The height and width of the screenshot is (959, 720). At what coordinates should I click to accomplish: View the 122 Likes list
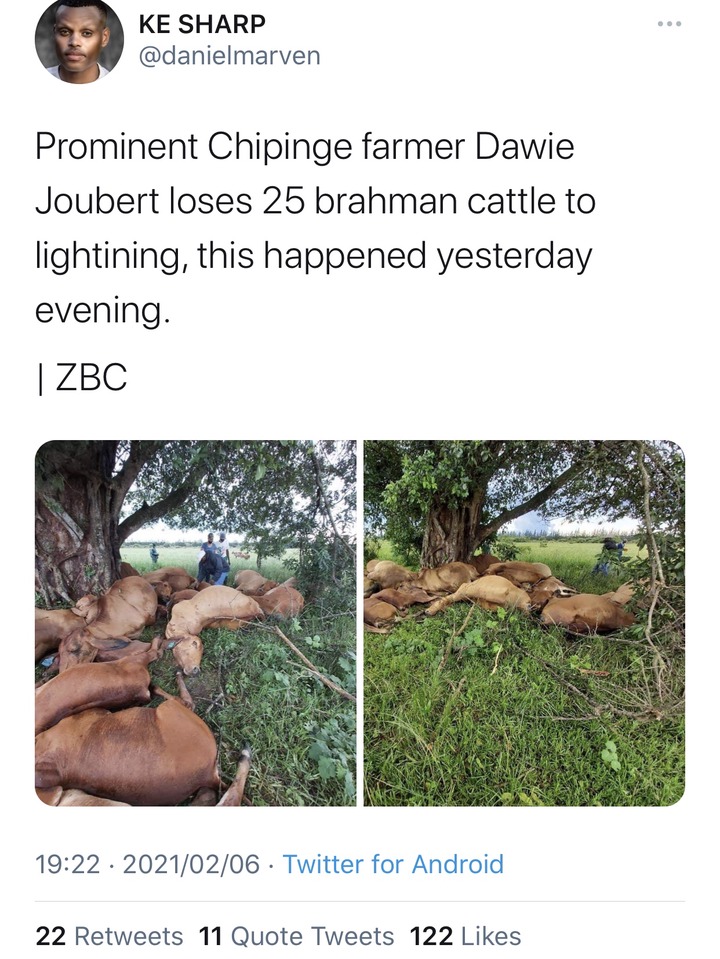(466, 936)
